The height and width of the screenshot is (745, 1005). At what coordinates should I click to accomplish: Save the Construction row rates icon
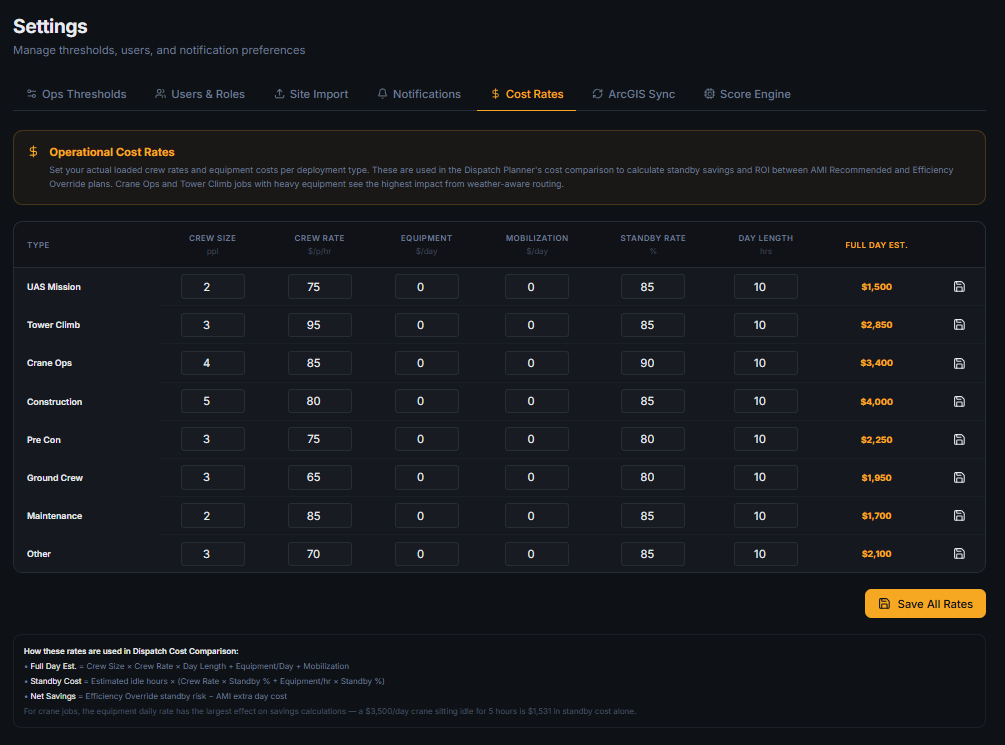(959, 401)
